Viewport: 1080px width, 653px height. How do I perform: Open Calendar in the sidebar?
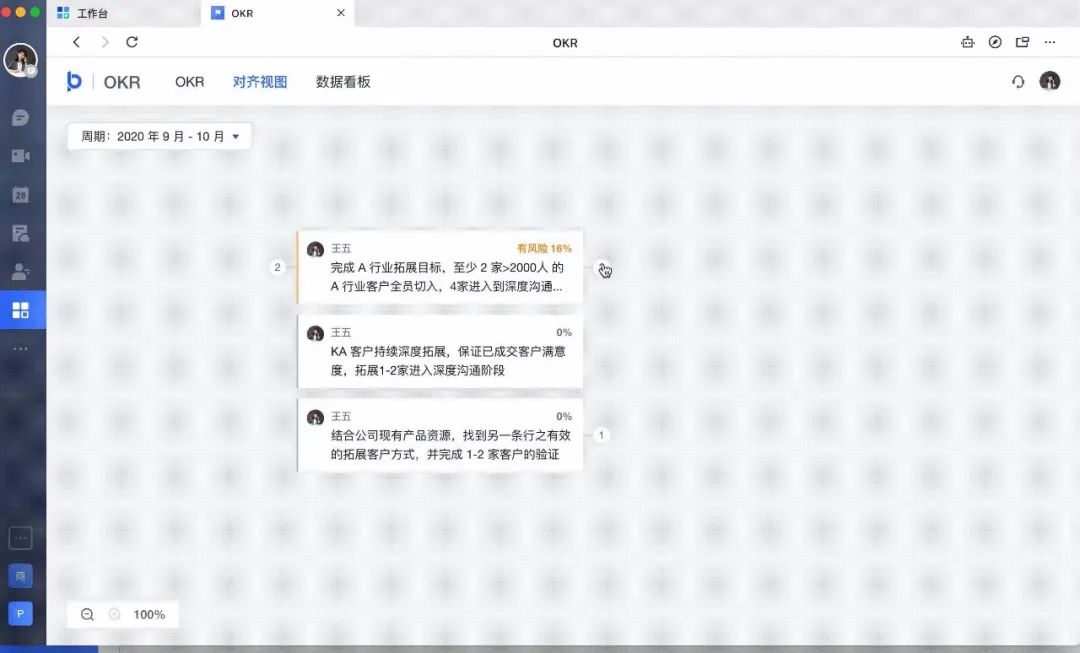20,195
